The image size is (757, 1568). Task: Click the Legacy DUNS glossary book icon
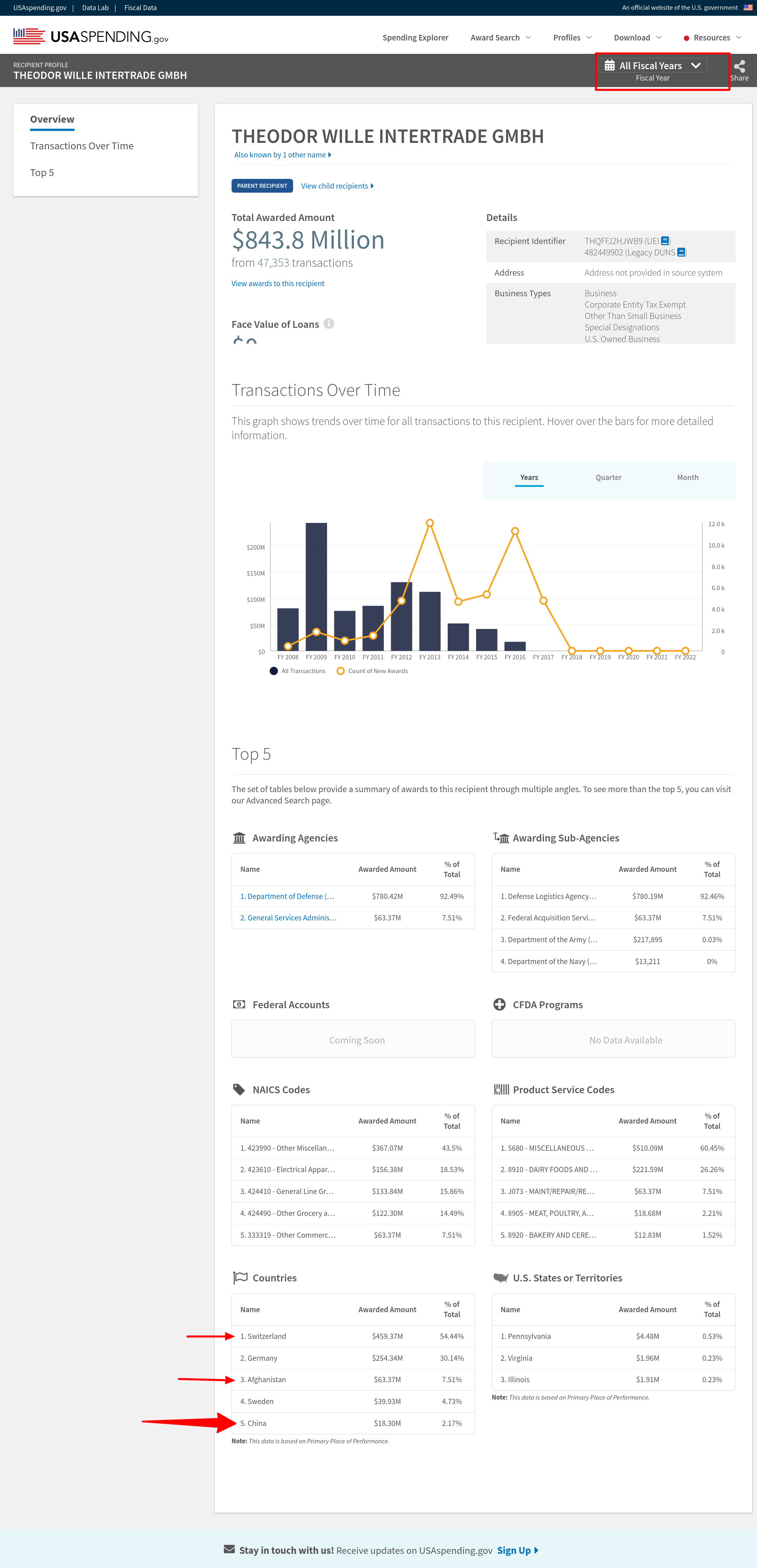(681, 252)
